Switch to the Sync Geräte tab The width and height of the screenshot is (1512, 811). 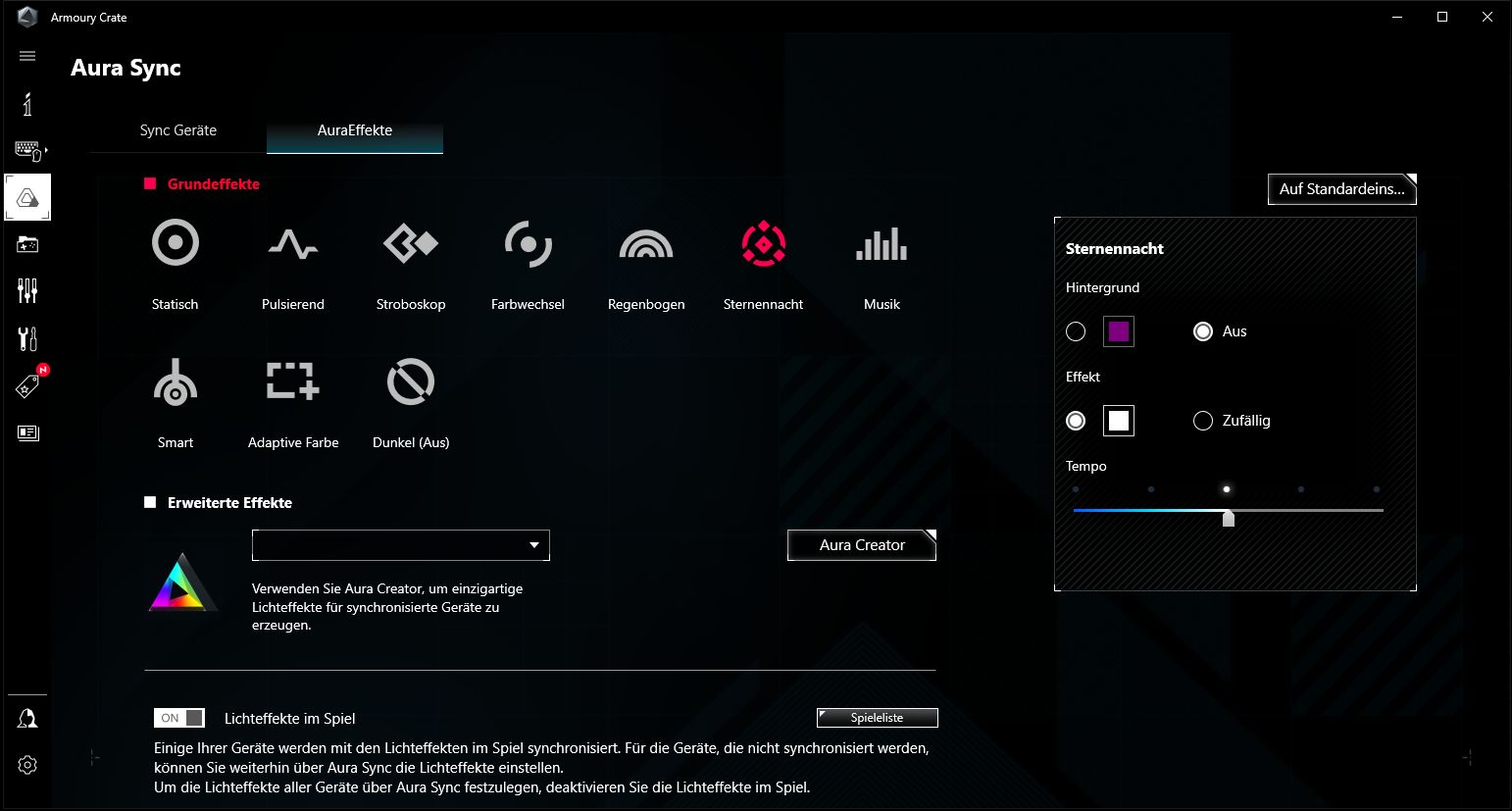(x=178, y=130)
